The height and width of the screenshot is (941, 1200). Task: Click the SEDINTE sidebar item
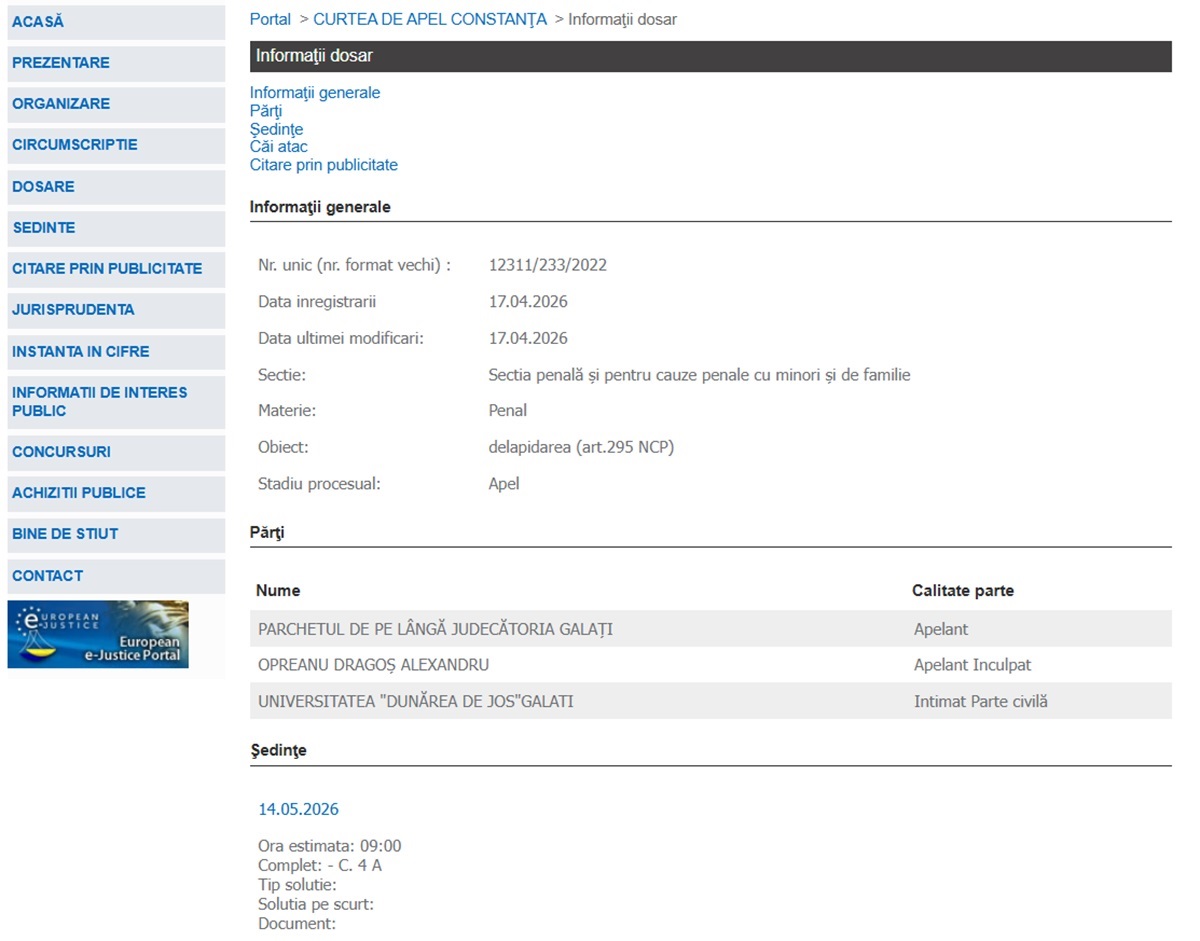[x=116, y=228]
